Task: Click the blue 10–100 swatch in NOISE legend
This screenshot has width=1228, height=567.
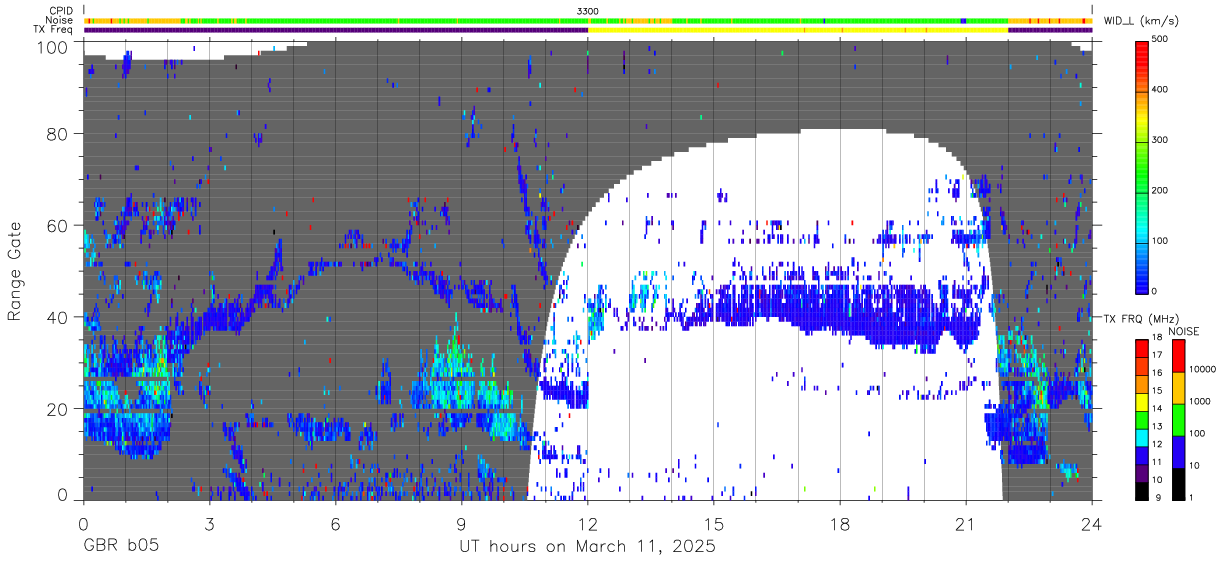Action: coord(1178,451)
